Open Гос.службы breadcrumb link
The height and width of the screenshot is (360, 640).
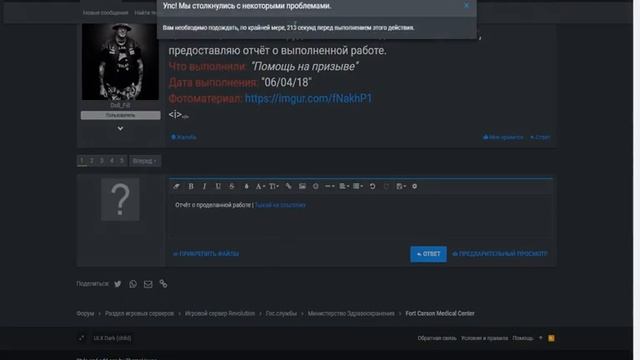[281, 313]
